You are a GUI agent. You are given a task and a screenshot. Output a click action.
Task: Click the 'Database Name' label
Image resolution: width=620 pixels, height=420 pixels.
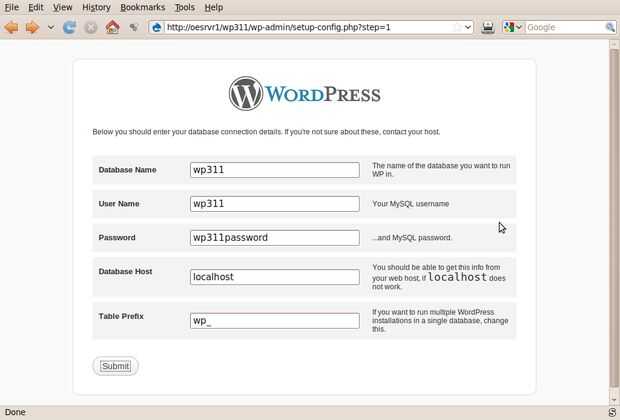(127, 170)
